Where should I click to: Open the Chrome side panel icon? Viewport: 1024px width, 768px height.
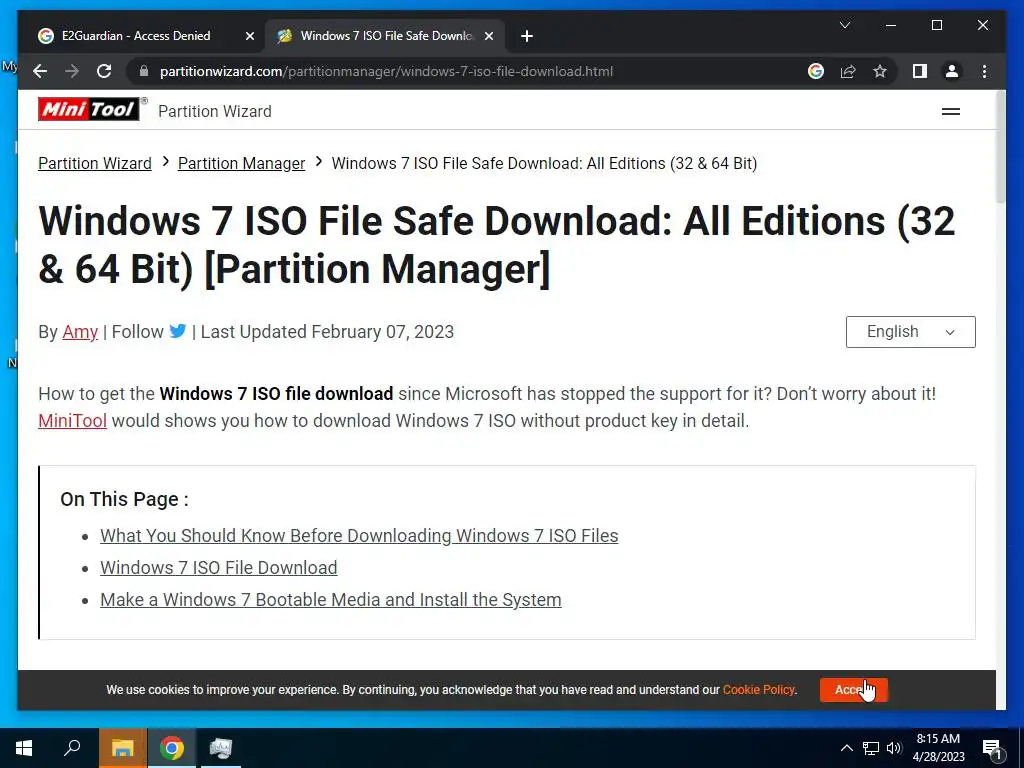[920, 71]
